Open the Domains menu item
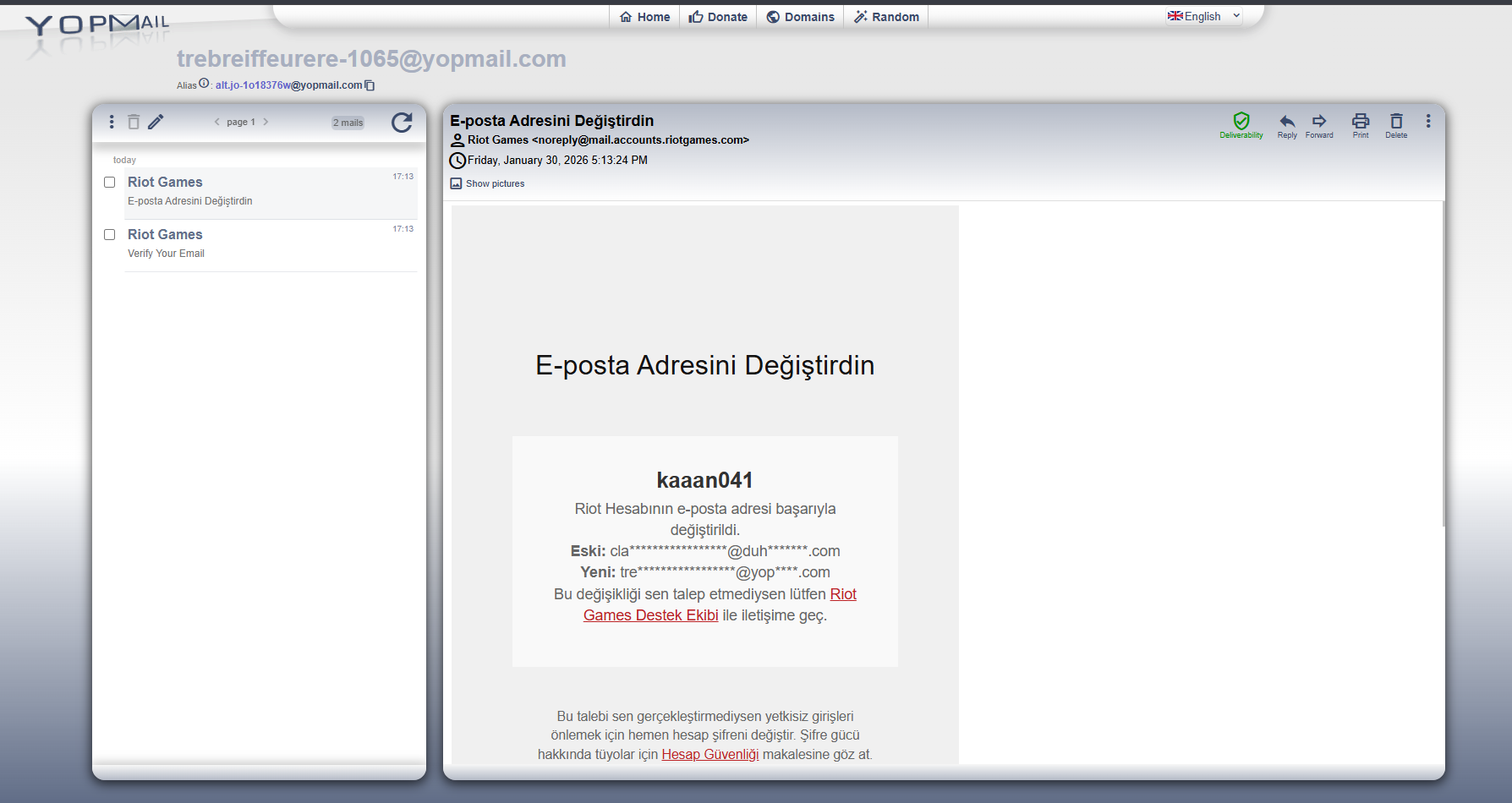 (800, 17)
